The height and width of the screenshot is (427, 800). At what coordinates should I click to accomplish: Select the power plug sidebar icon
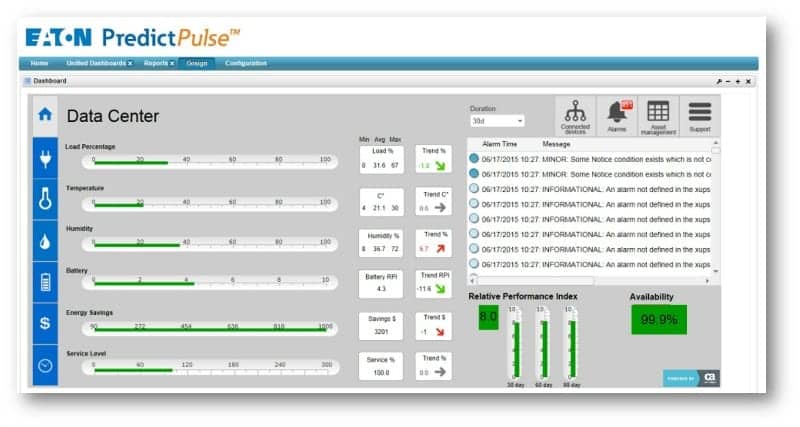[x=45, y=158]
